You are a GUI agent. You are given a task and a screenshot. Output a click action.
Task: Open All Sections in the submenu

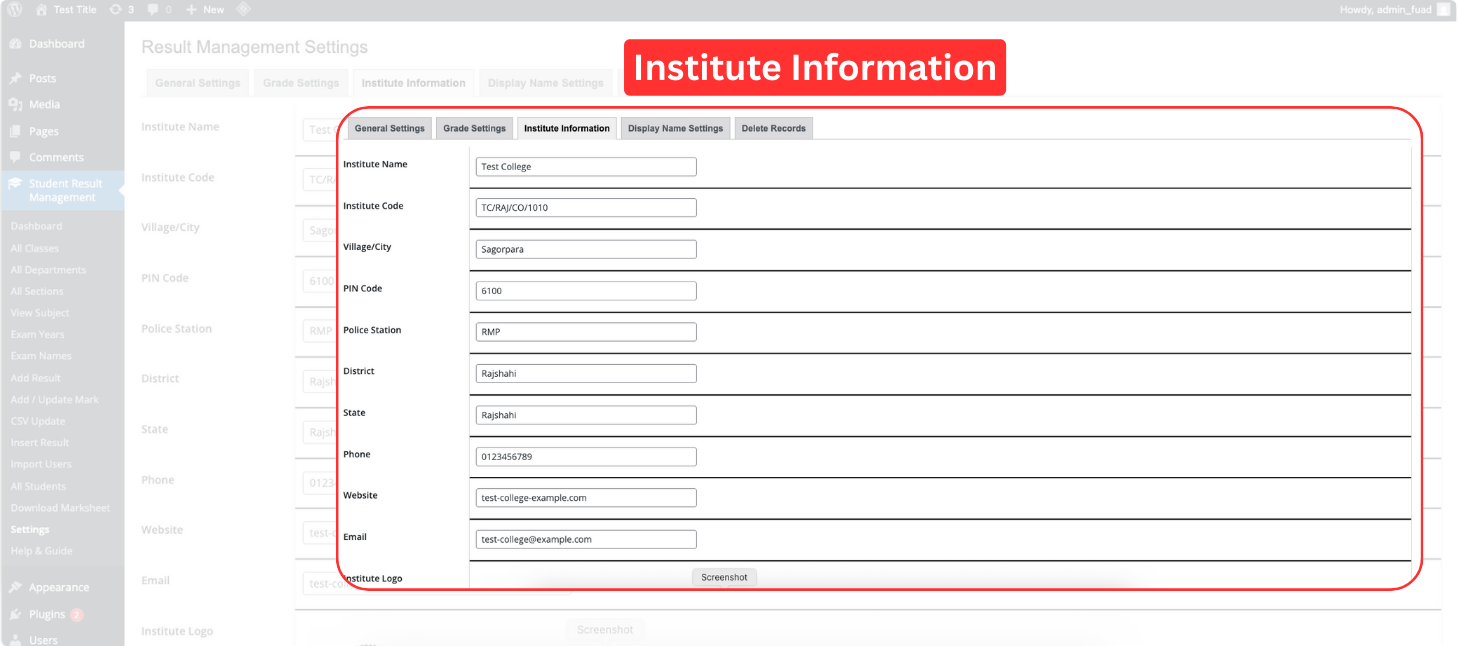point(37,291)
